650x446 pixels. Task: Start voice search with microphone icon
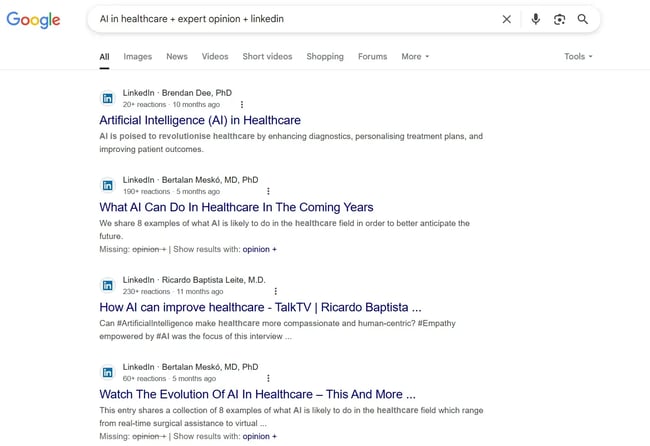point(536,19)
